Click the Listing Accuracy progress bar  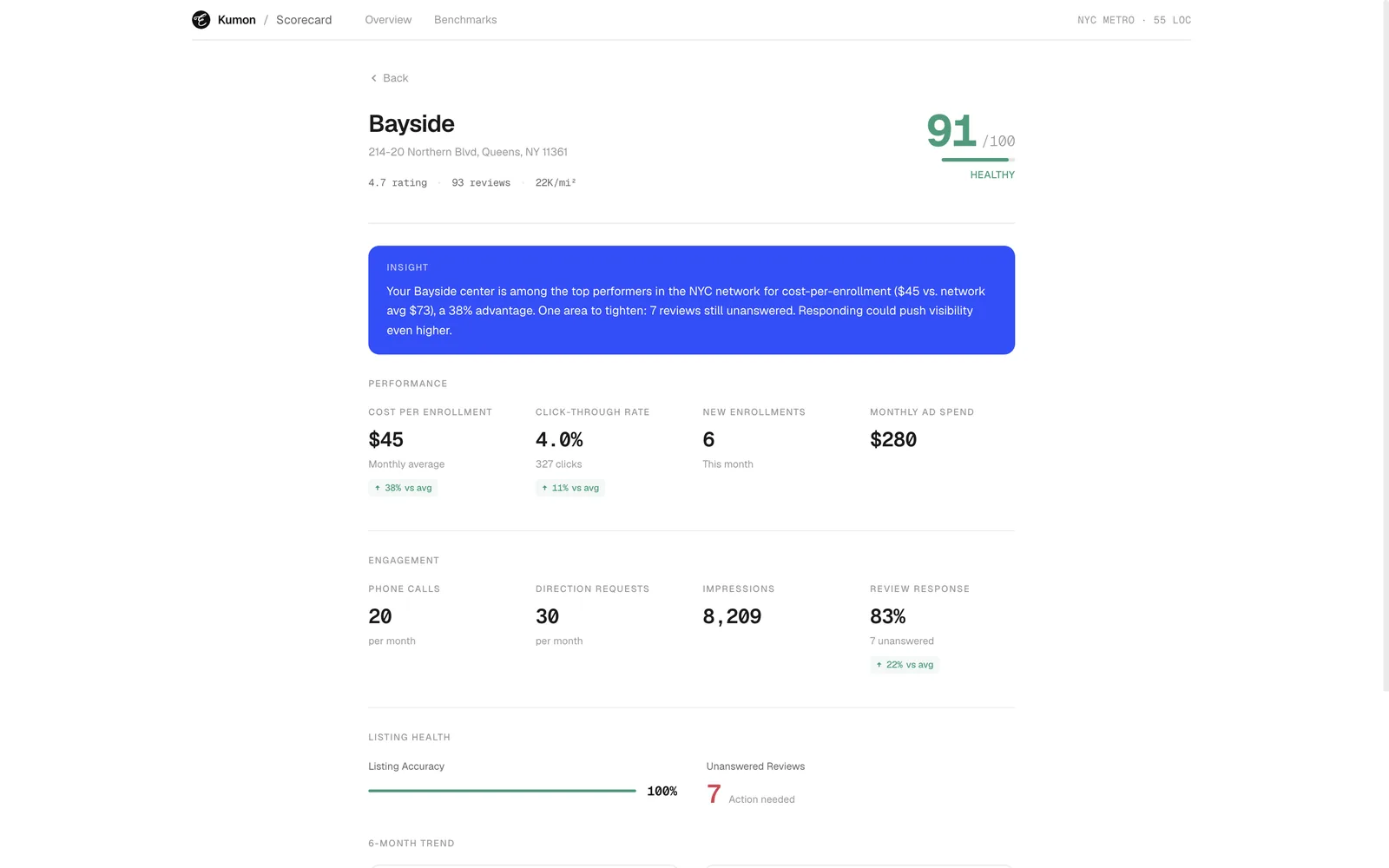[x=502, y=791]
